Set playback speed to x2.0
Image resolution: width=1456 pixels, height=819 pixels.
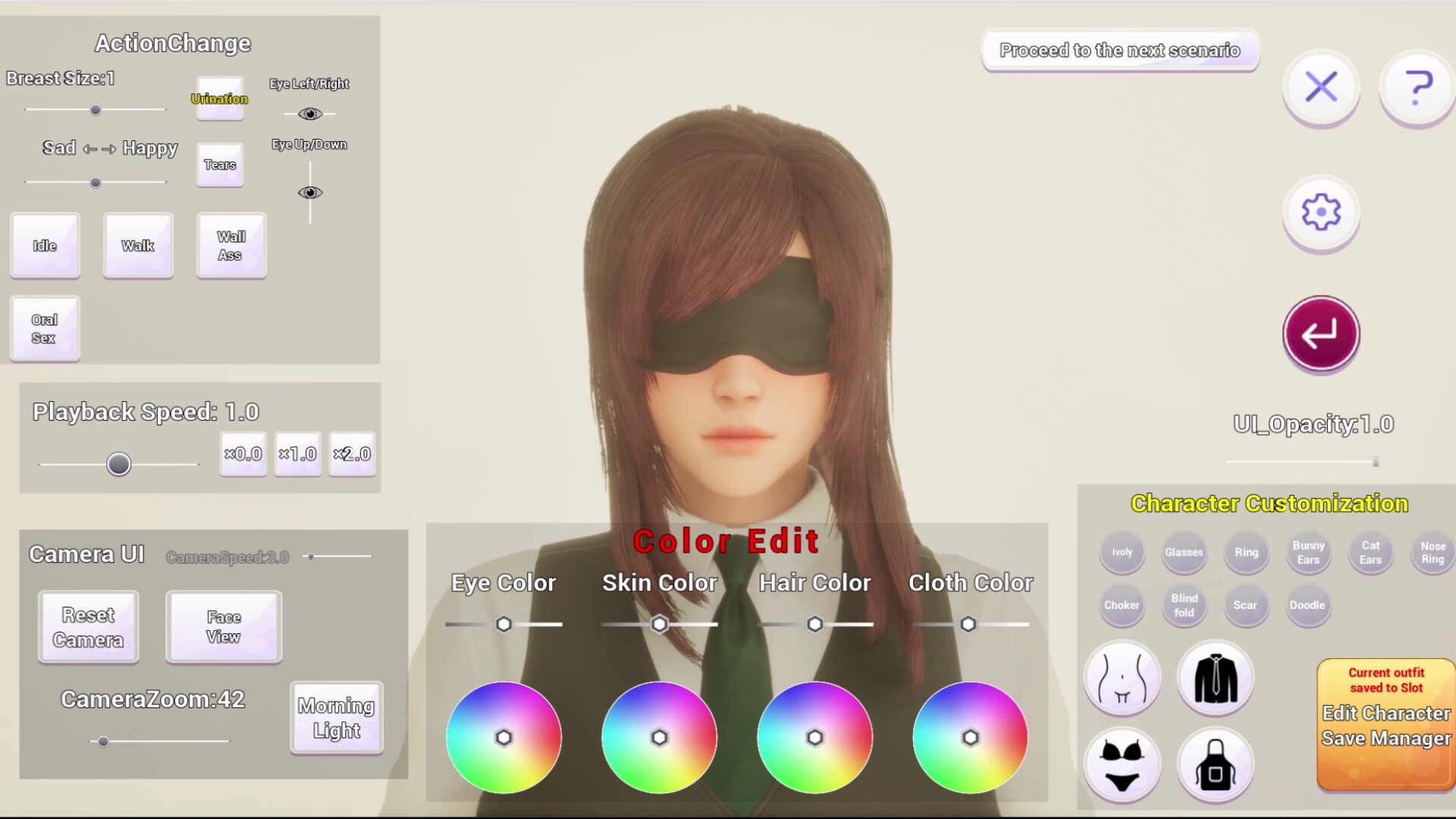point(352,453)
